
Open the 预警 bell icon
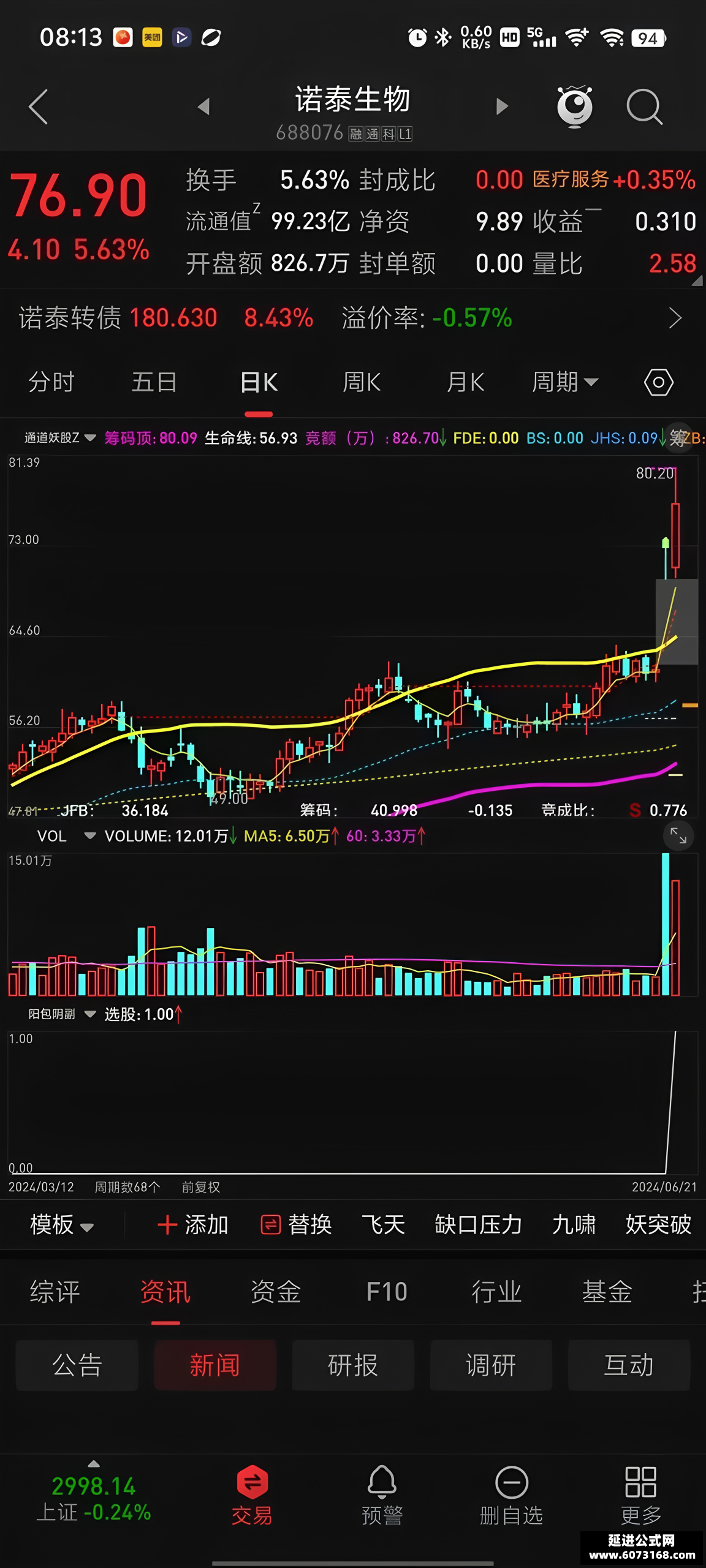point(382,1482)
